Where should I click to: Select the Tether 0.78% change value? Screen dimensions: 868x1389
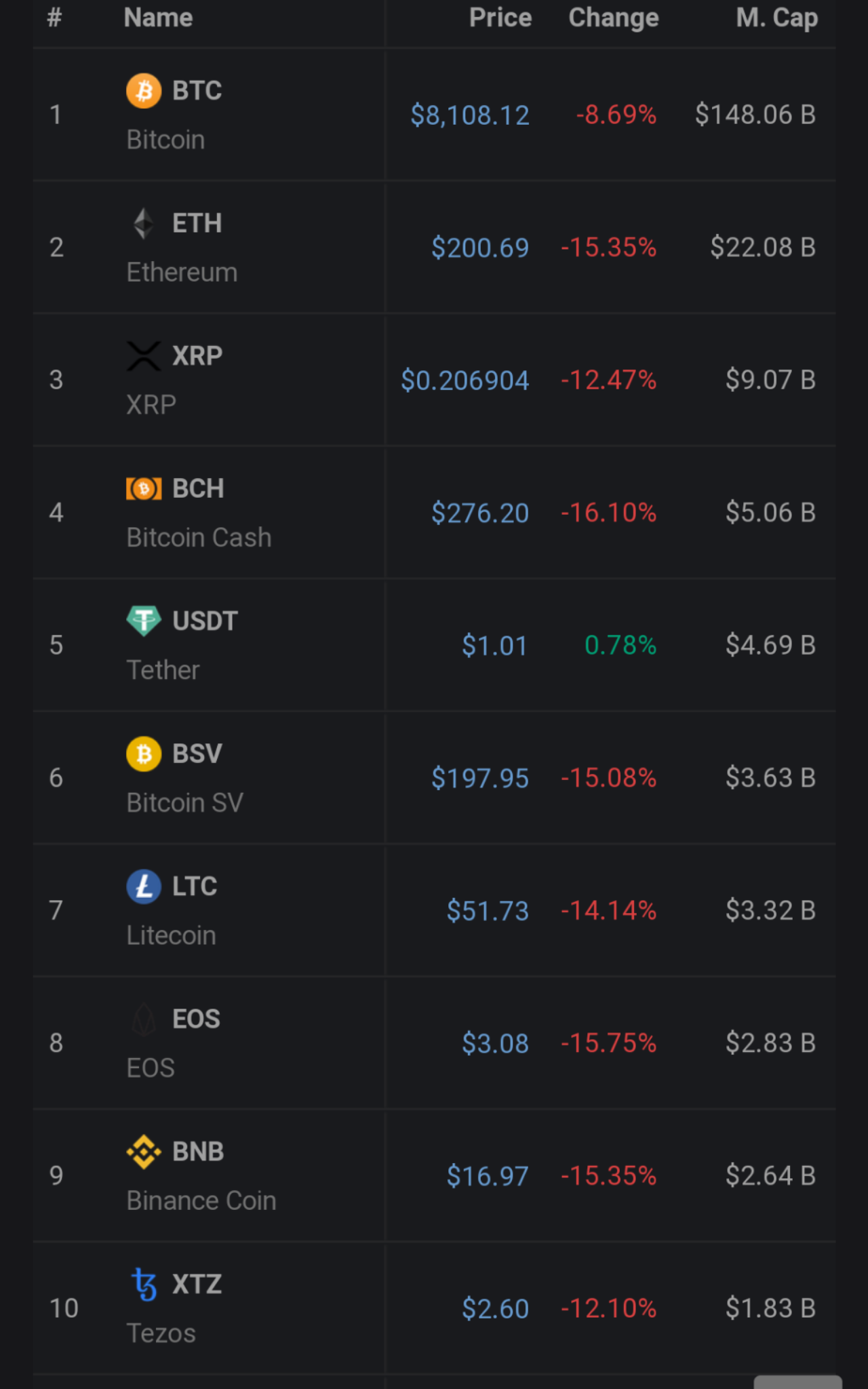620,645
